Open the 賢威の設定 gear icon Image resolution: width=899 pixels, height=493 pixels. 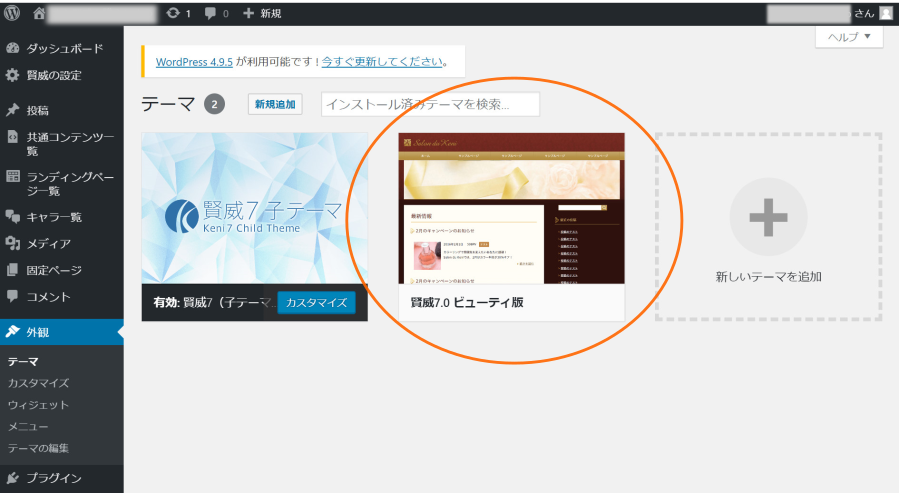pyautogui.click(x=13, y=75)
